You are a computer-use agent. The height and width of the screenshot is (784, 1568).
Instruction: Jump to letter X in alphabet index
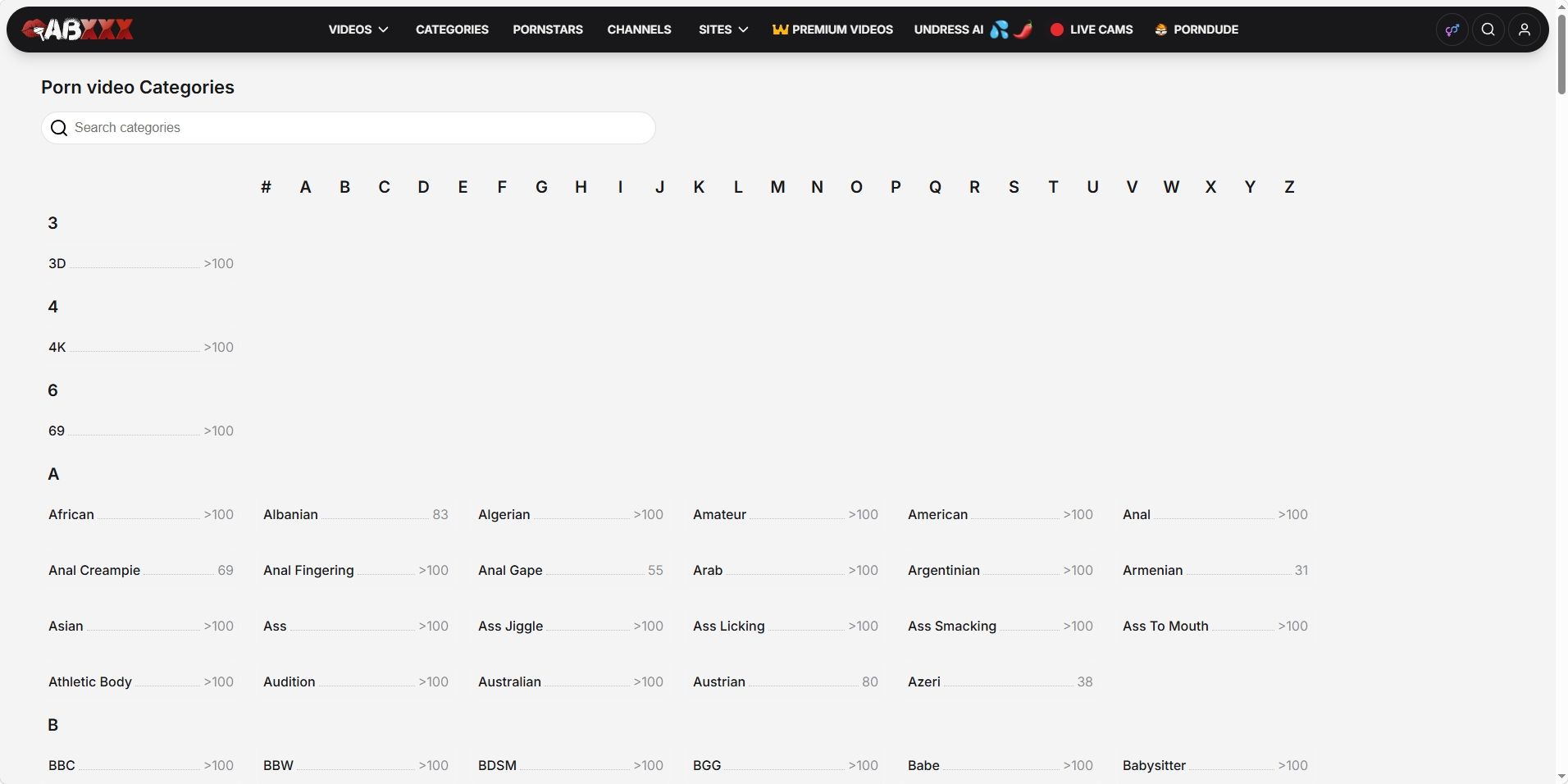click(1210, 187)
